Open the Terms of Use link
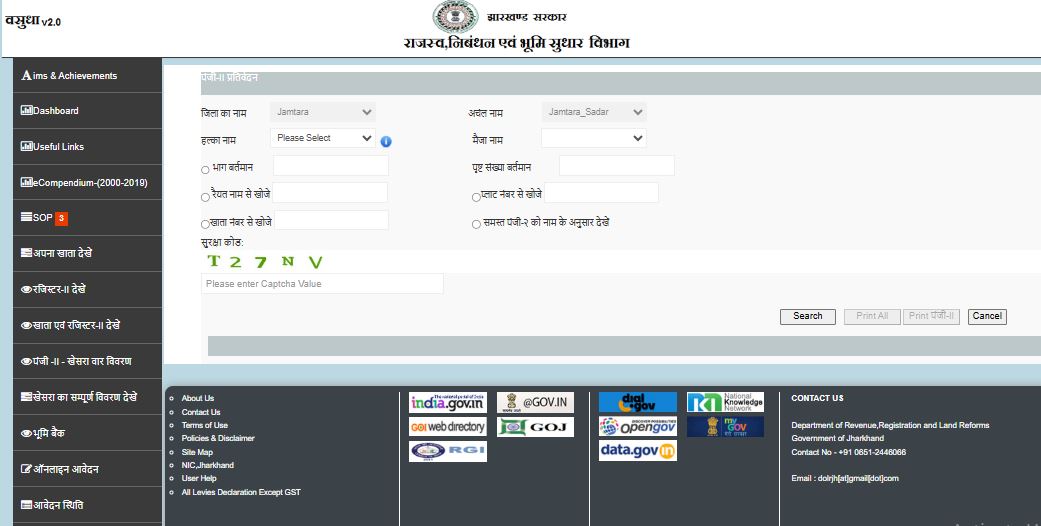The height and width of the screenshot is (526, 1041). pyautogui.click(x=204, y=425)
